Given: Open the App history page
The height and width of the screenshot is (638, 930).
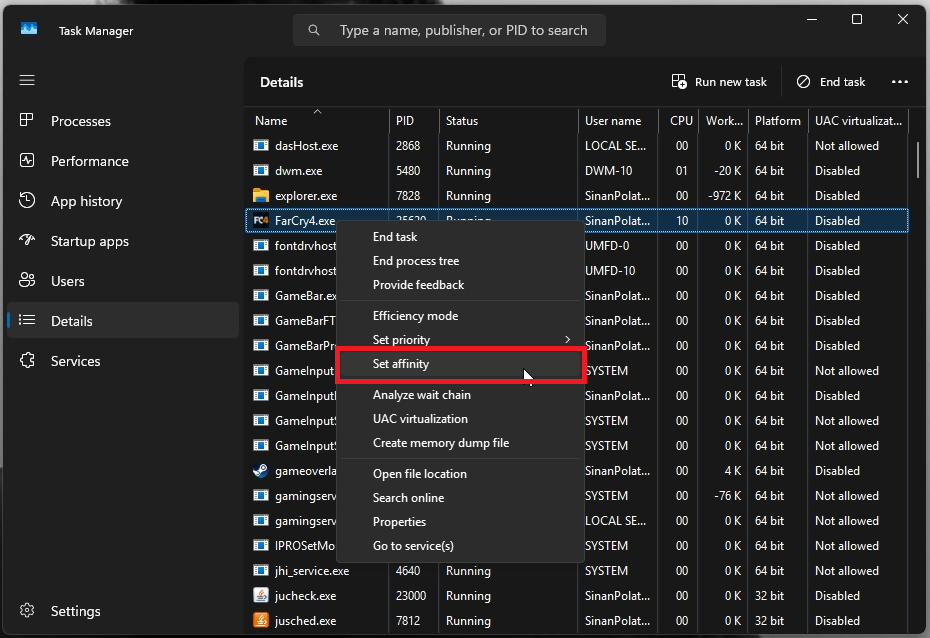Looking at the screenshot, I should click(123, 201).
